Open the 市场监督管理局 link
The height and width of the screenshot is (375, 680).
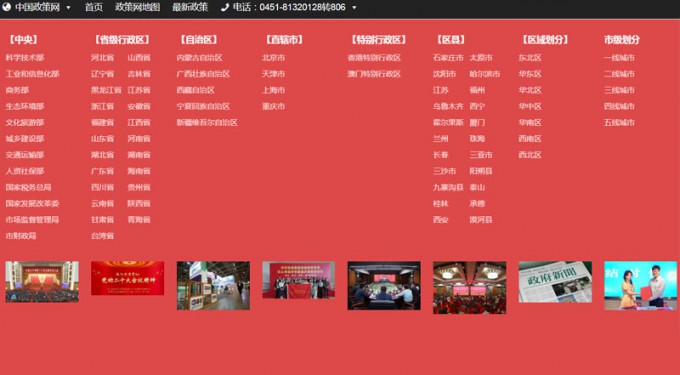coord(33,220)
